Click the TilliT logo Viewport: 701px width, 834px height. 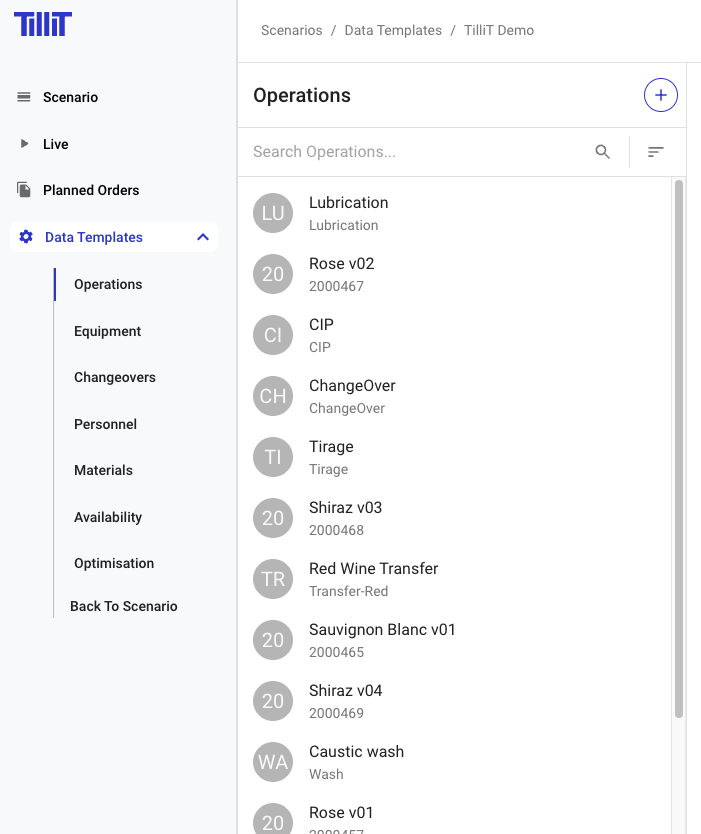[x=43, y=24]
